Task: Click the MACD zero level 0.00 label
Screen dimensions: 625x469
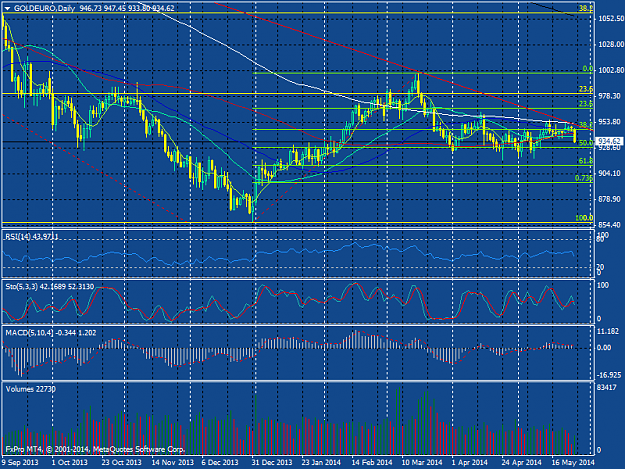Action: click(605, 347)
